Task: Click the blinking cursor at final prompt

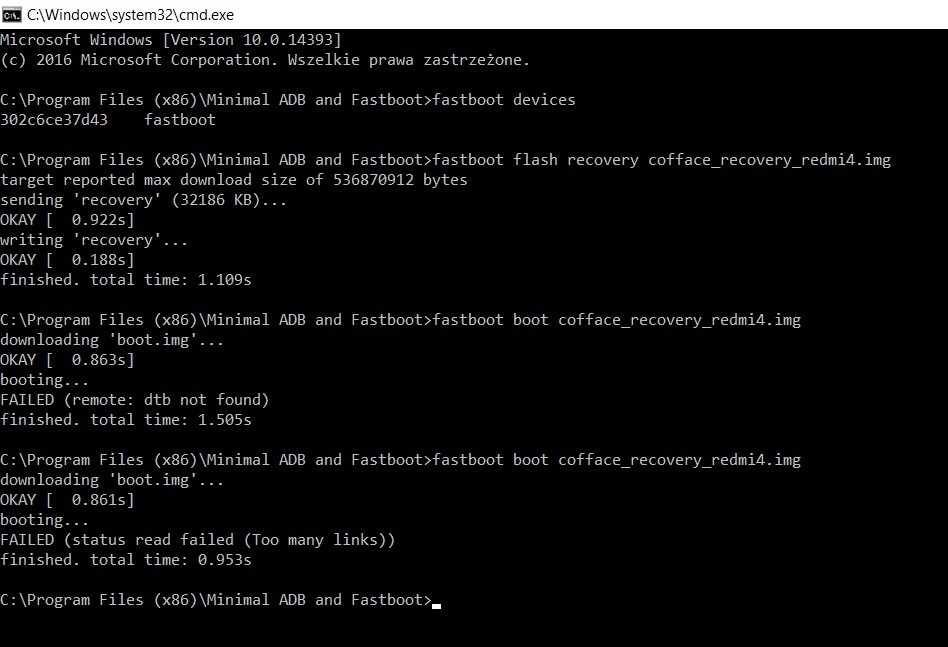Action: click(x=437, y=604)
